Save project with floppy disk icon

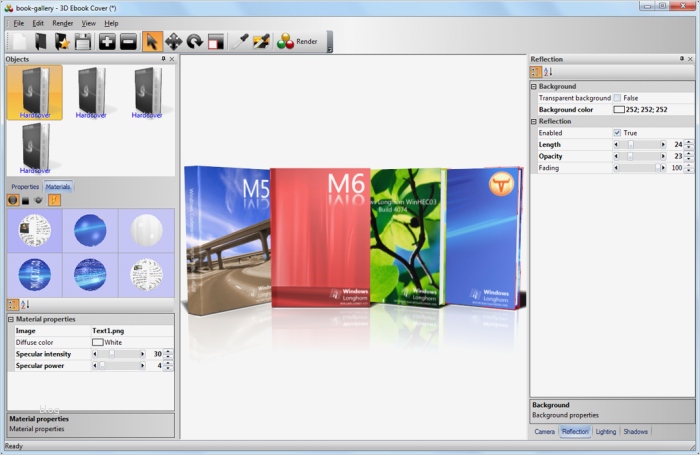click(x=83, y=42)
